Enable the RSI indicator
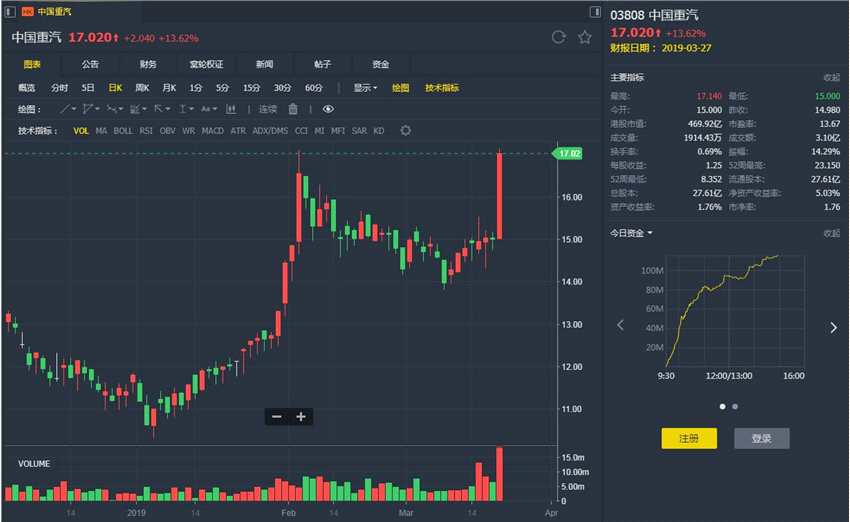Image resolution: width=850 pixels, height=522 pixels. click(x=146, y=131)
